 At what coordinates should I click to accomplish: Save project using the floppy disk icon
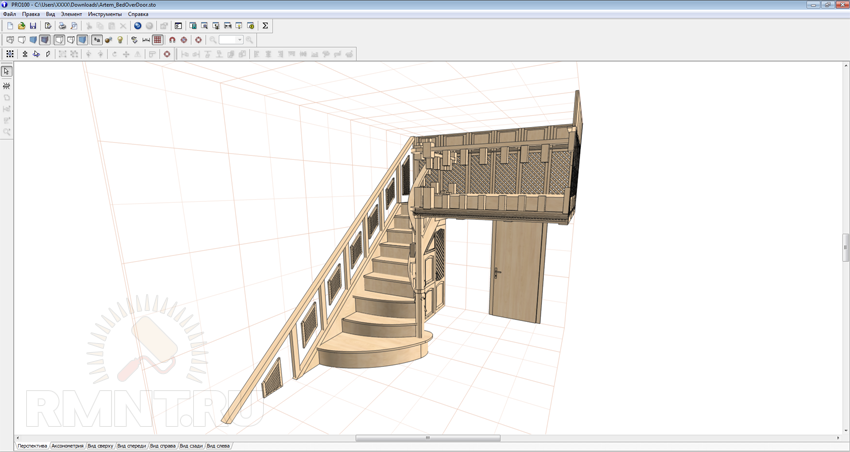(33, 26)
